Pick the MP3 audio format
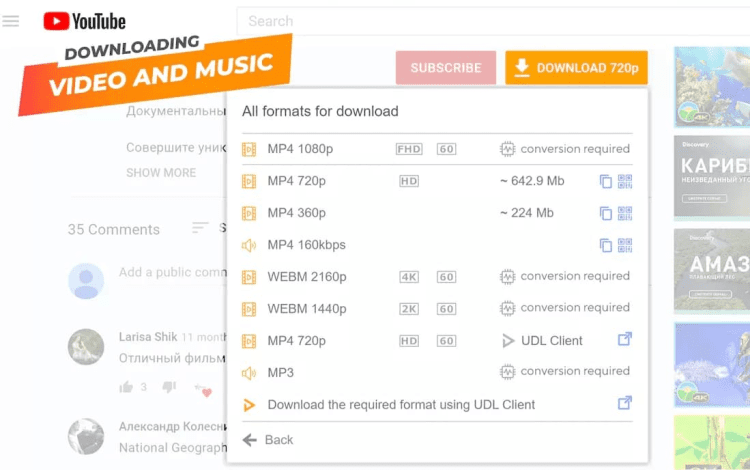The height and width of the screenshot is (470, 750). tap(280, 373)
